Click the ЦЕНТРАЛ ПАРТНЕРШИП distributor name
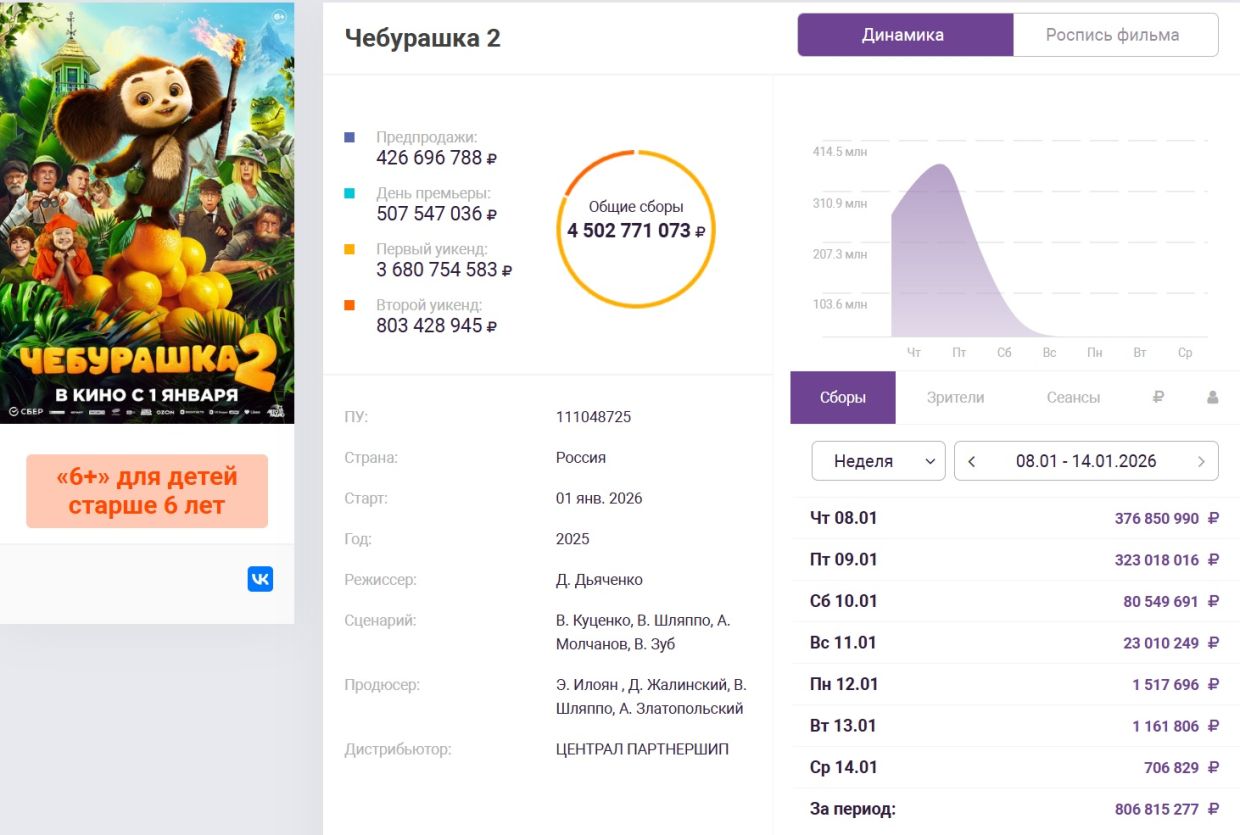The height and width of the screenshot is (835, 1240). click(x=642, y=748)
